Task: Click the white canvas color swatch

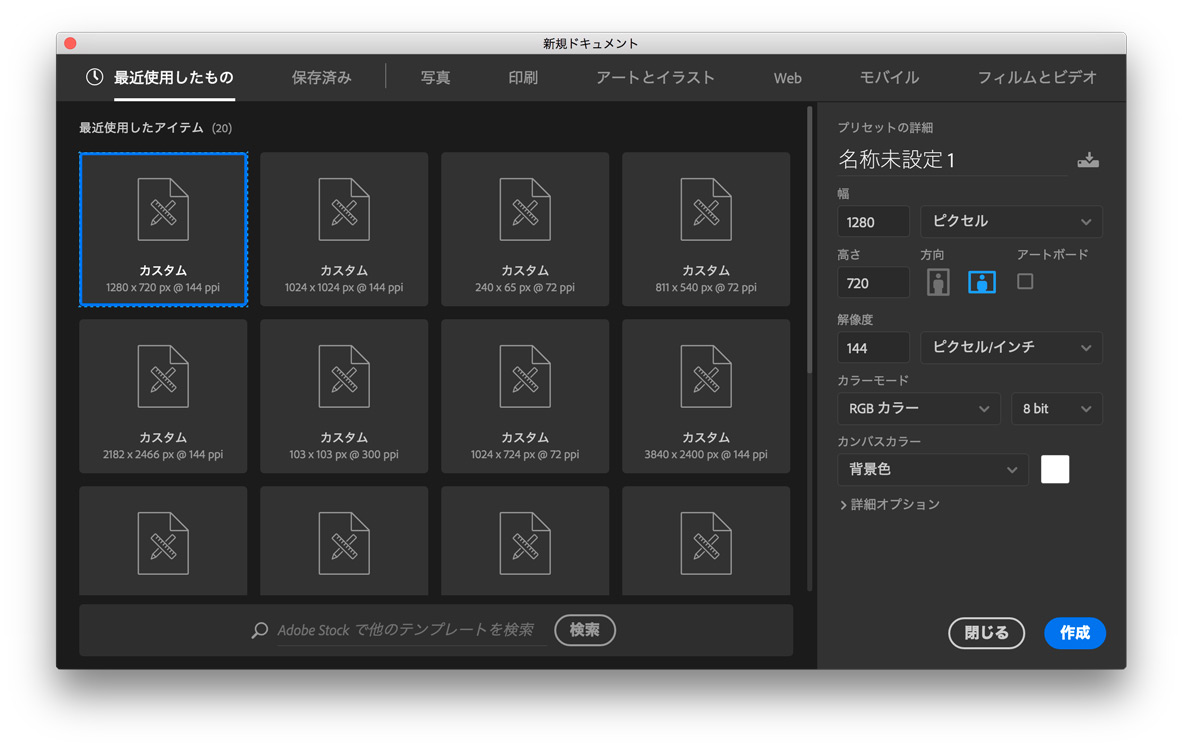Action: click(x=1055, y=469)
